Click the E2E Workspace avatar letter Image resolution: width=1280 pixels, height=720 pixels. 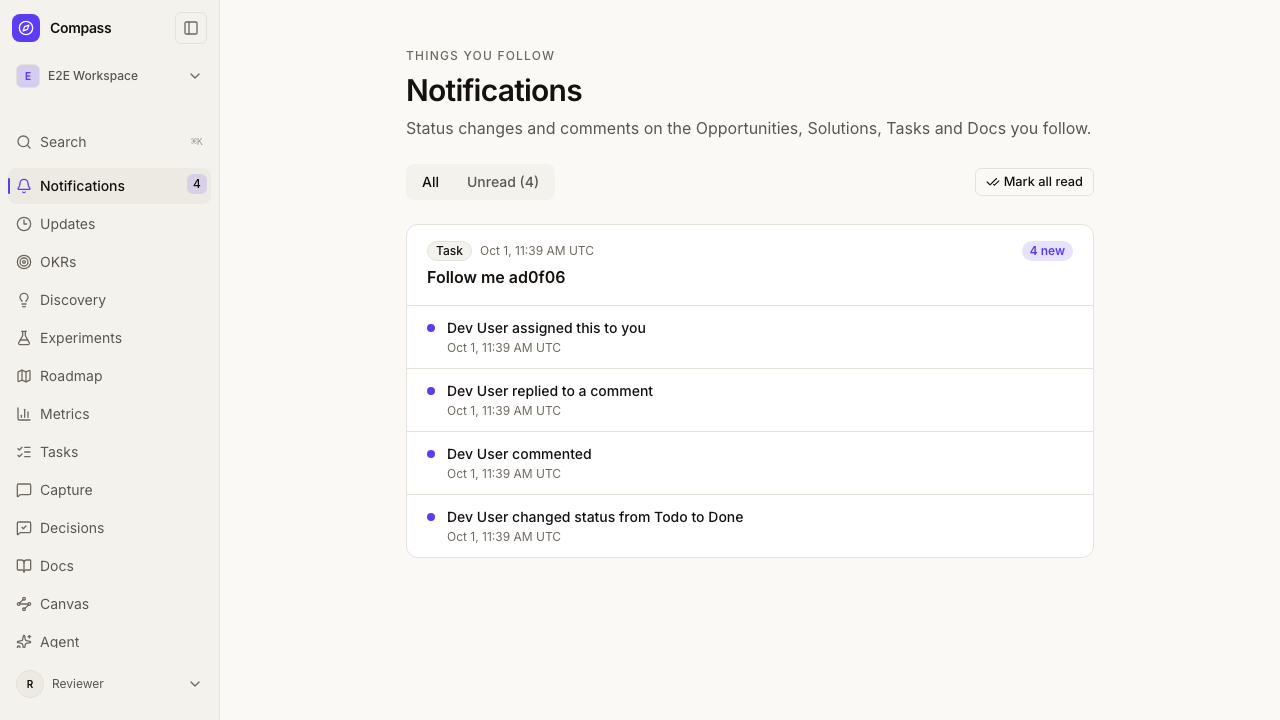(28, 76)
